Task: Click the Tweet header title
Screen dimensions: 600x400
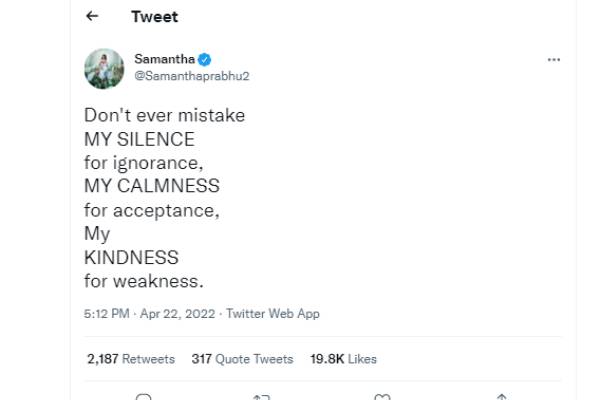Action: click(153, 17)
